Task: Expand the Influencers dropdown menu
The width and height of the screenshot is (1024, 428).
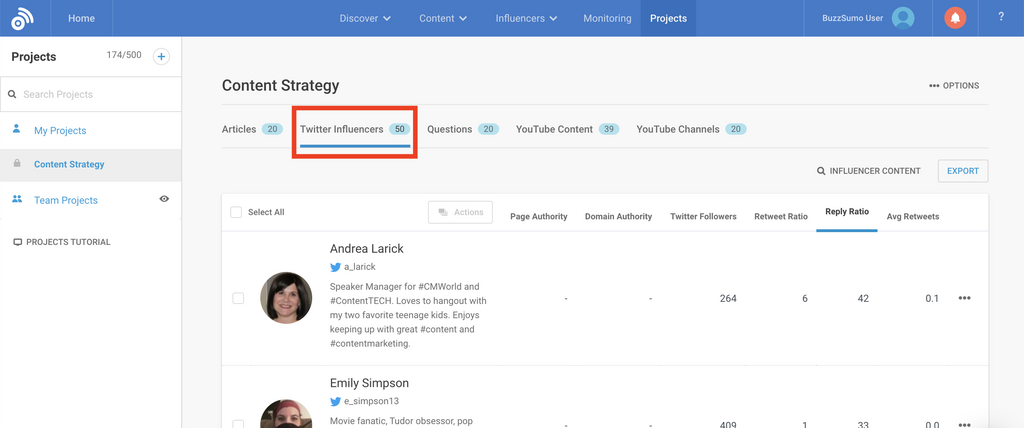Action: point(526,18)
